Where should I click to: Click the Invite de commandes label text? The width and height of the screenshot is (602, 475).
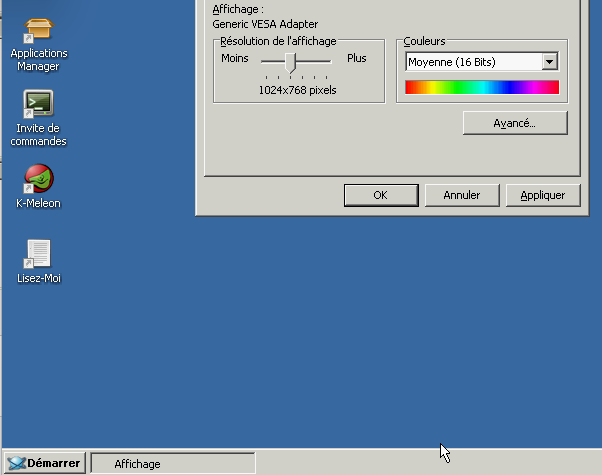click(38, 135)
